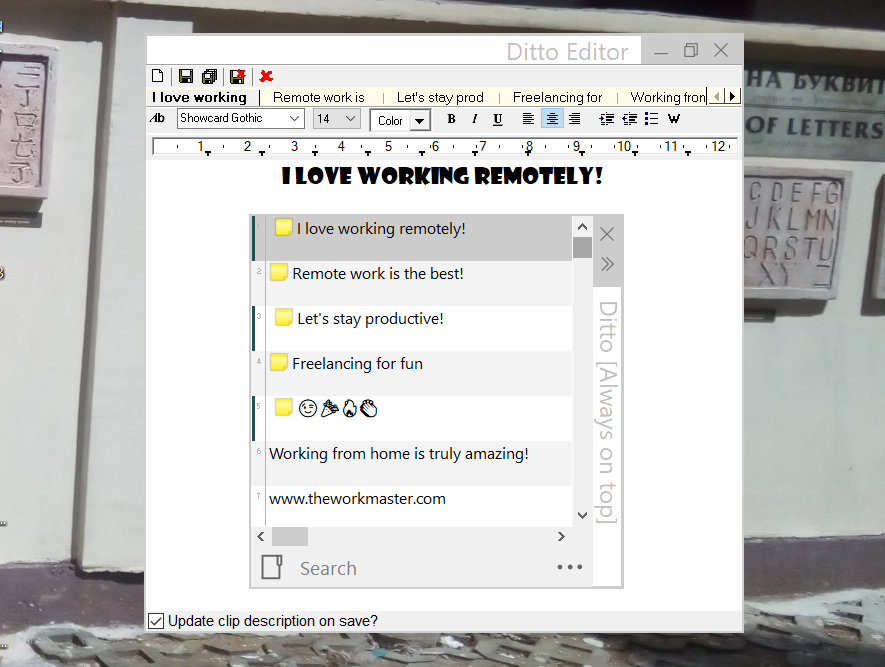Align text to the left
Viewport: 885px width, 667px height.
528,119
